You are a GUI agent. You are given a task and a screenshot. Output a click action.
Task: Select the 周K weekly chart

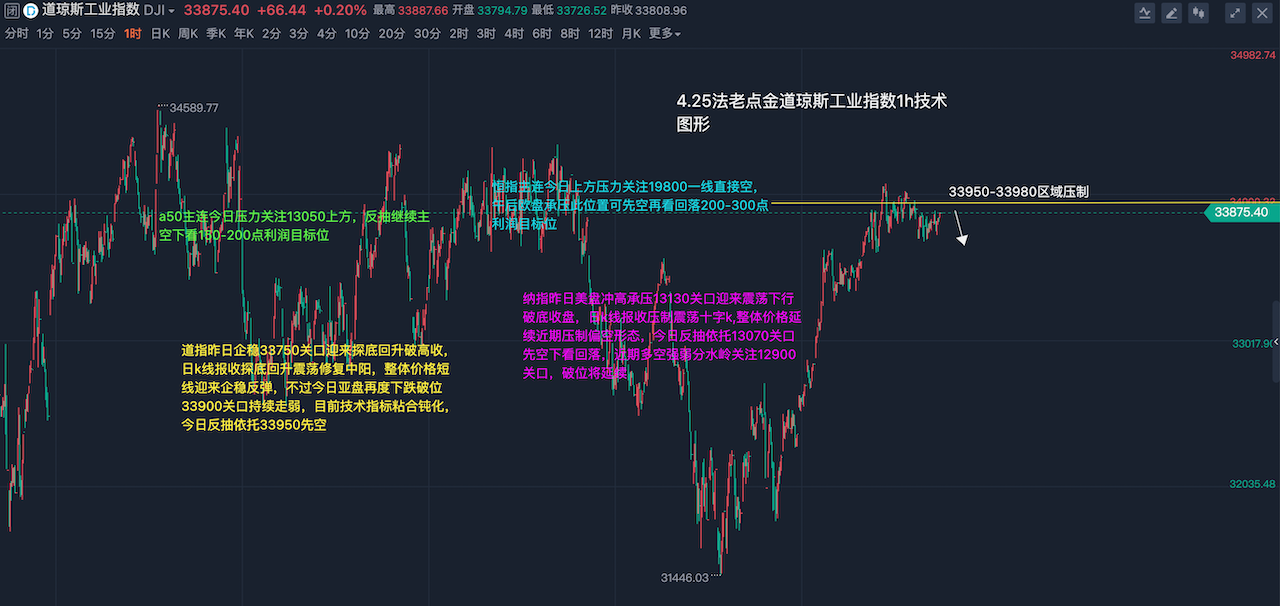[x=188, y=33]
